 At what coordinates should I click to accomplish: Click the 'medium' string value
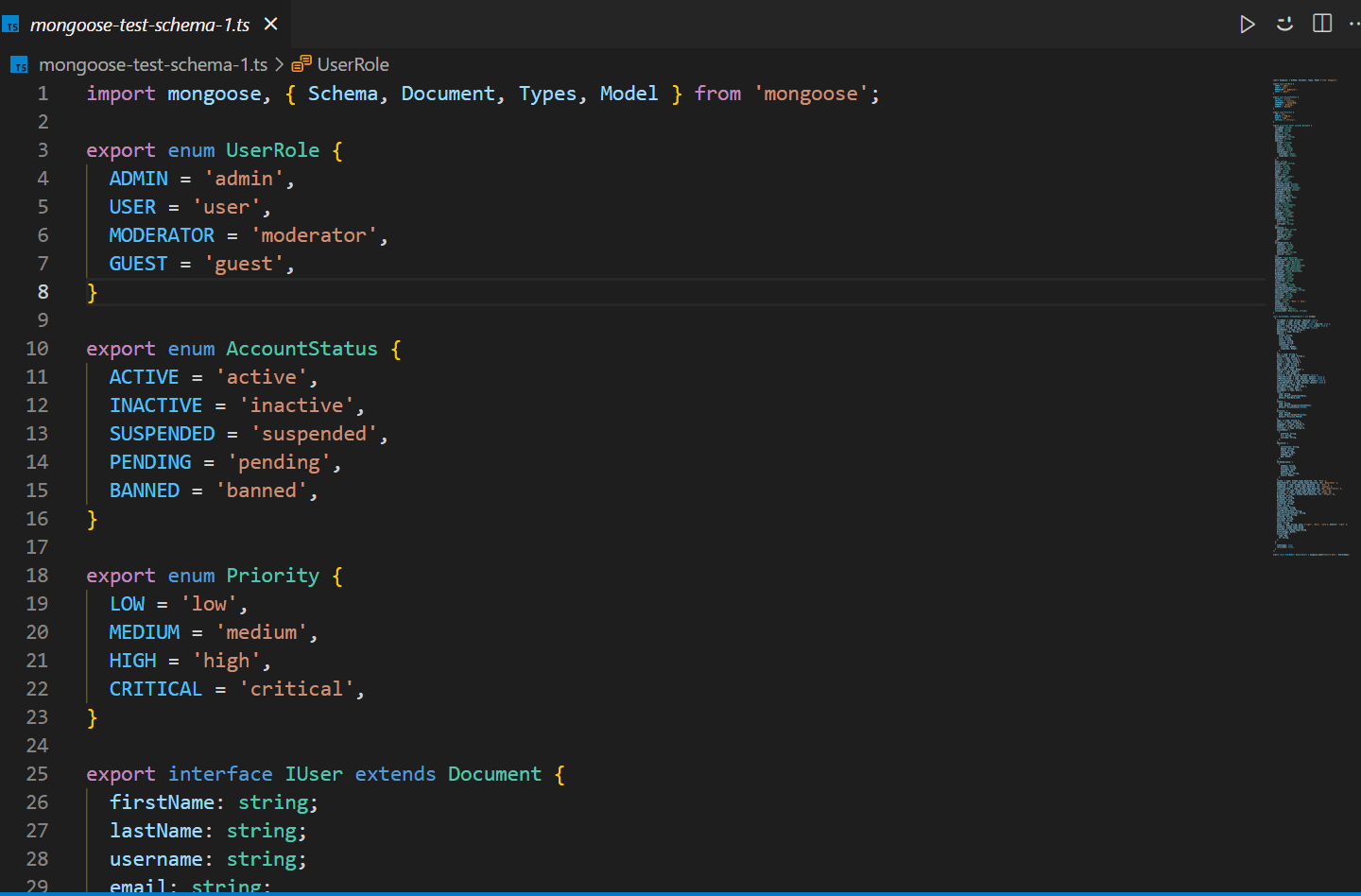(262, 632)
